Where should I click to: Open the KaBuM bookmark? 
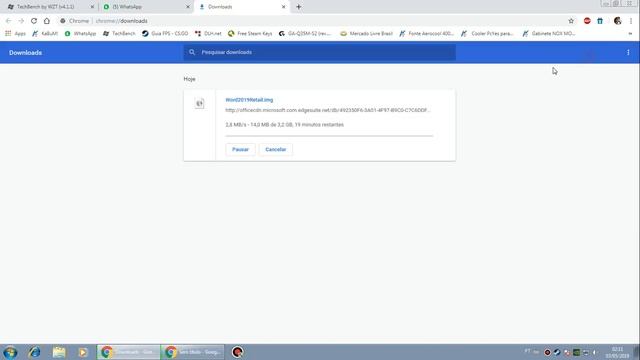pos(45,33)
